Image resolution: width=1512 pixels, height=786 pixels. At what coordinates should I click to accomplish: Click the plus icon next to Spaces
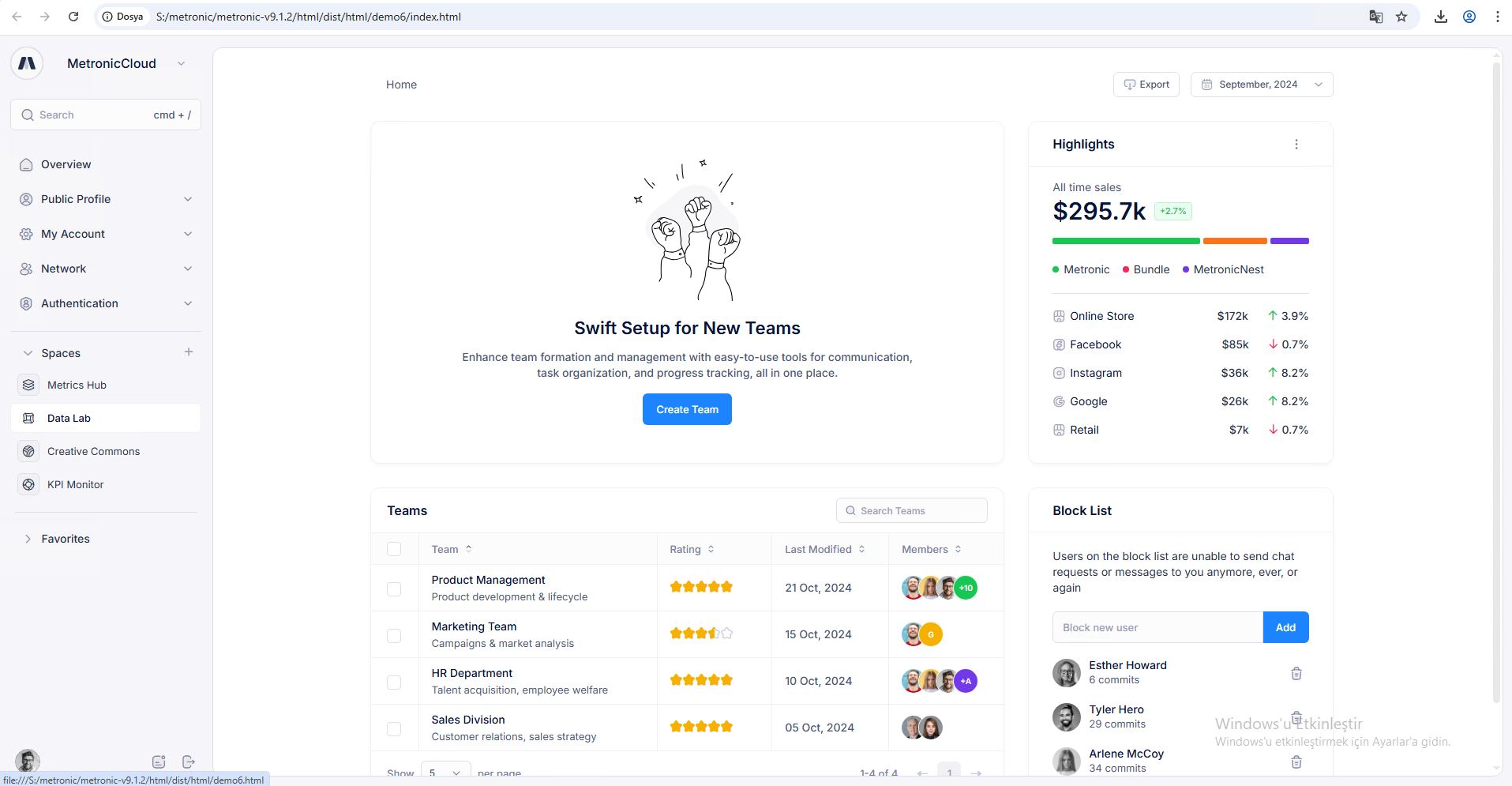tap(189, 352)
